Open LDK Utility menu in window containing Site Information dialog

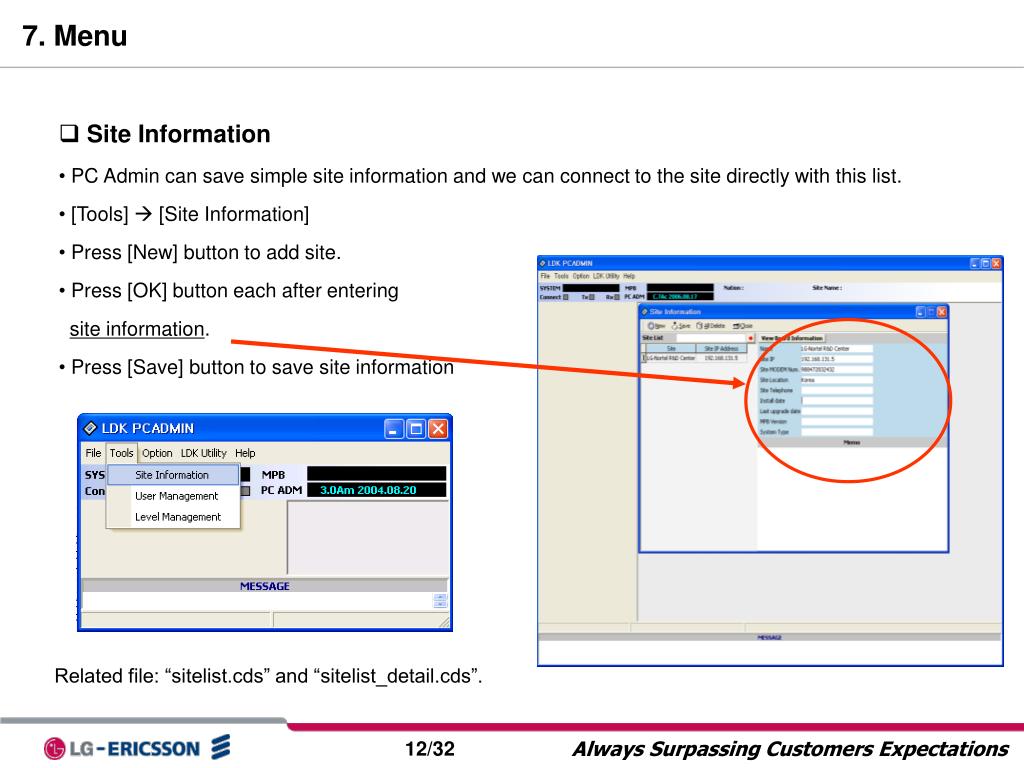pyautogui.click(x=606, y=276)
